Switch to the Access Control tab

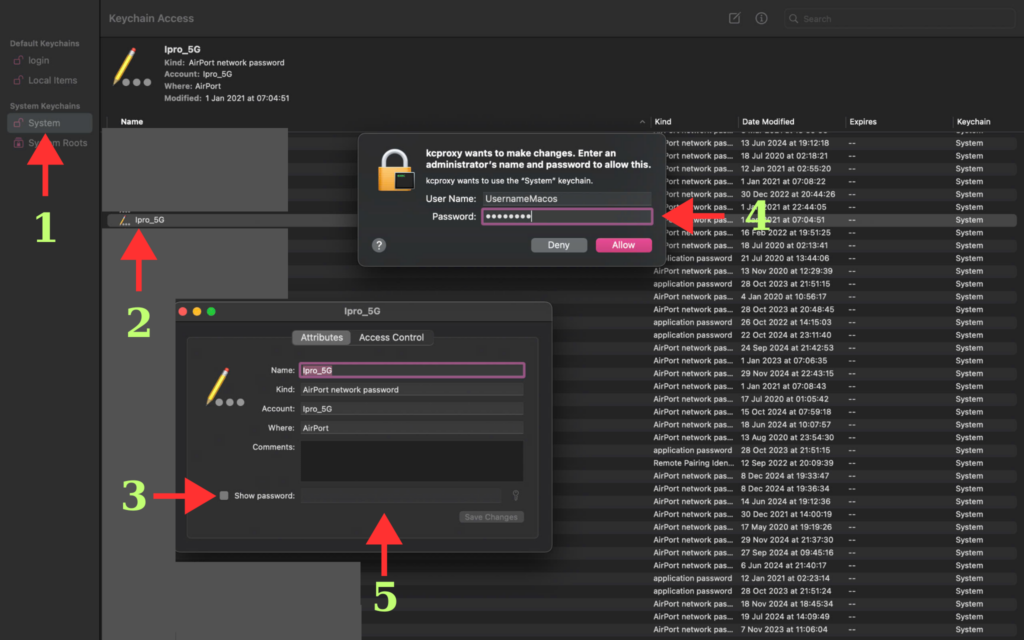391,338
